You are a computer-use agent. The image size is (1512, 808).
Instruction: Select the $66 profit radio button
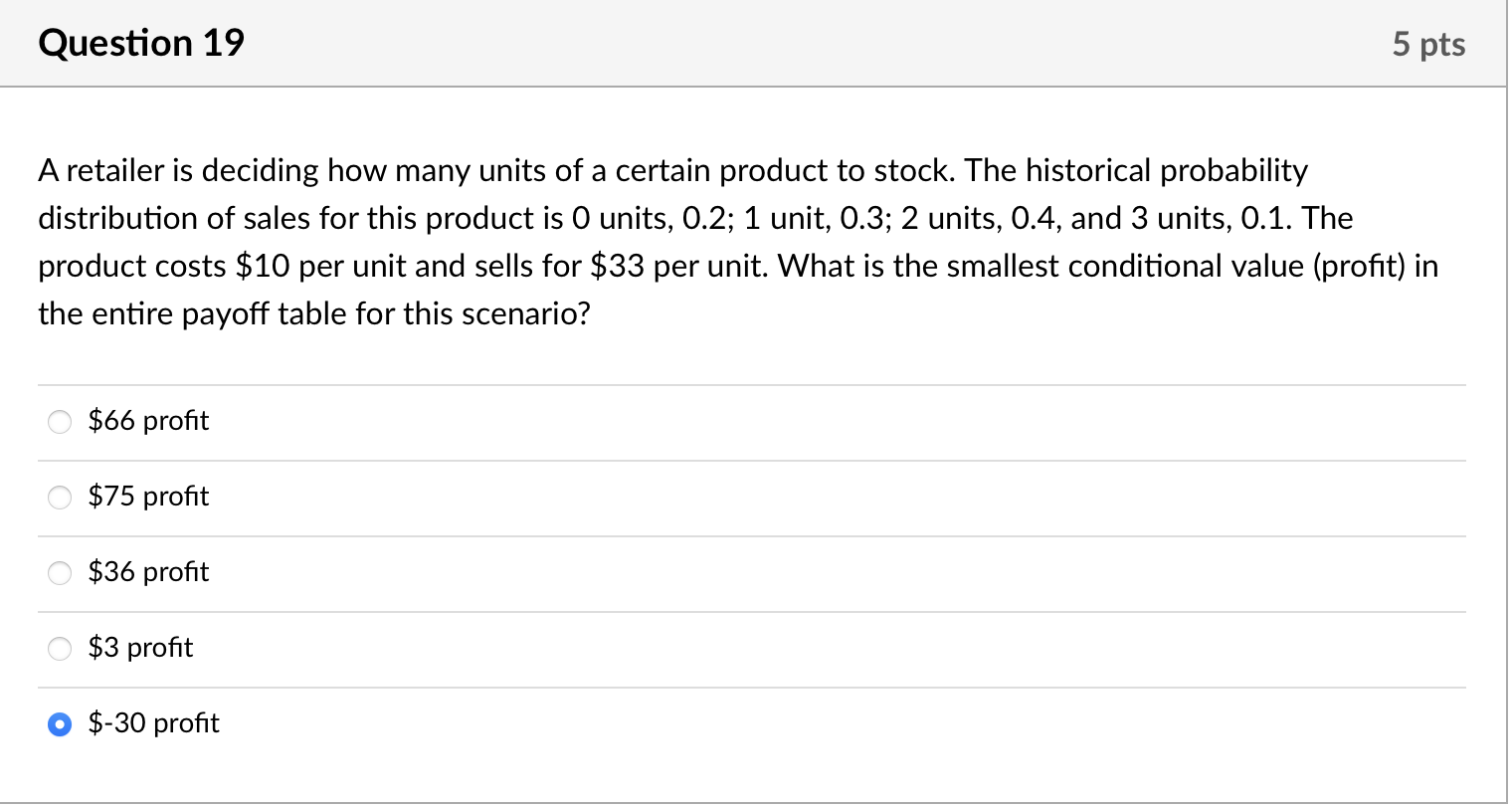(x=59, y=422)
